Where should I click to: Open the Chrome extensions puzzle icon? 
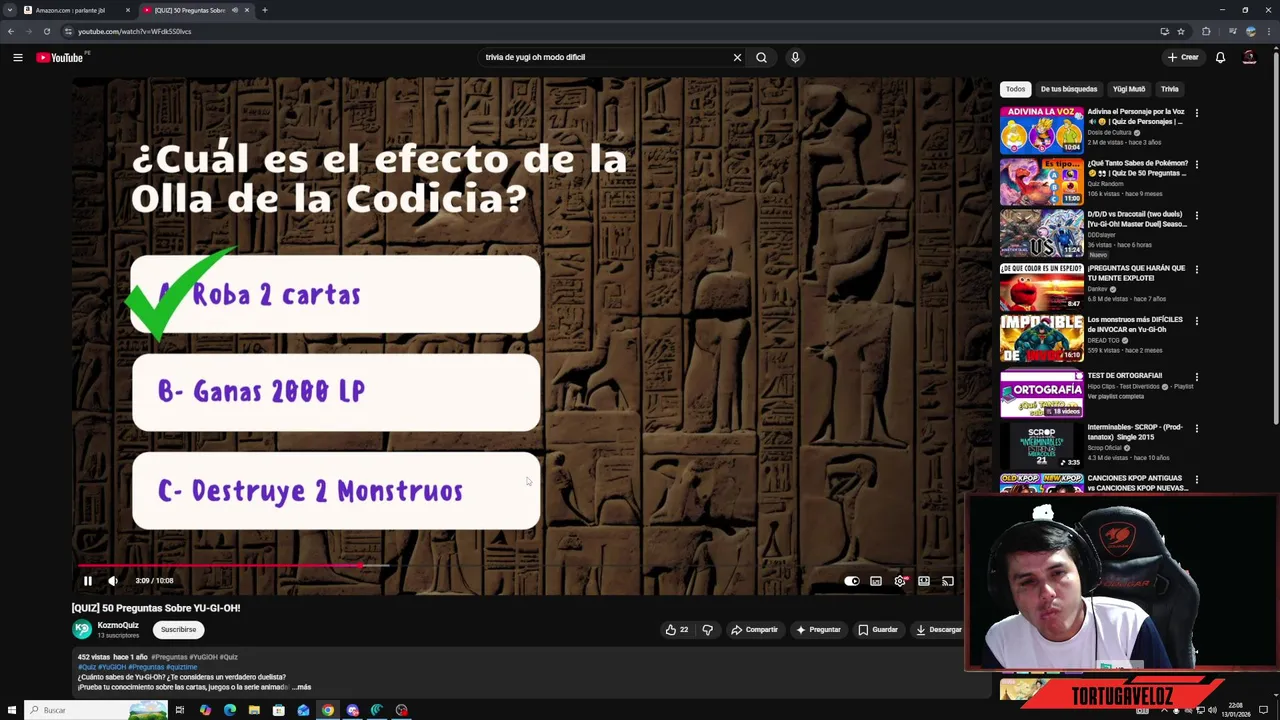(1206, 31)
